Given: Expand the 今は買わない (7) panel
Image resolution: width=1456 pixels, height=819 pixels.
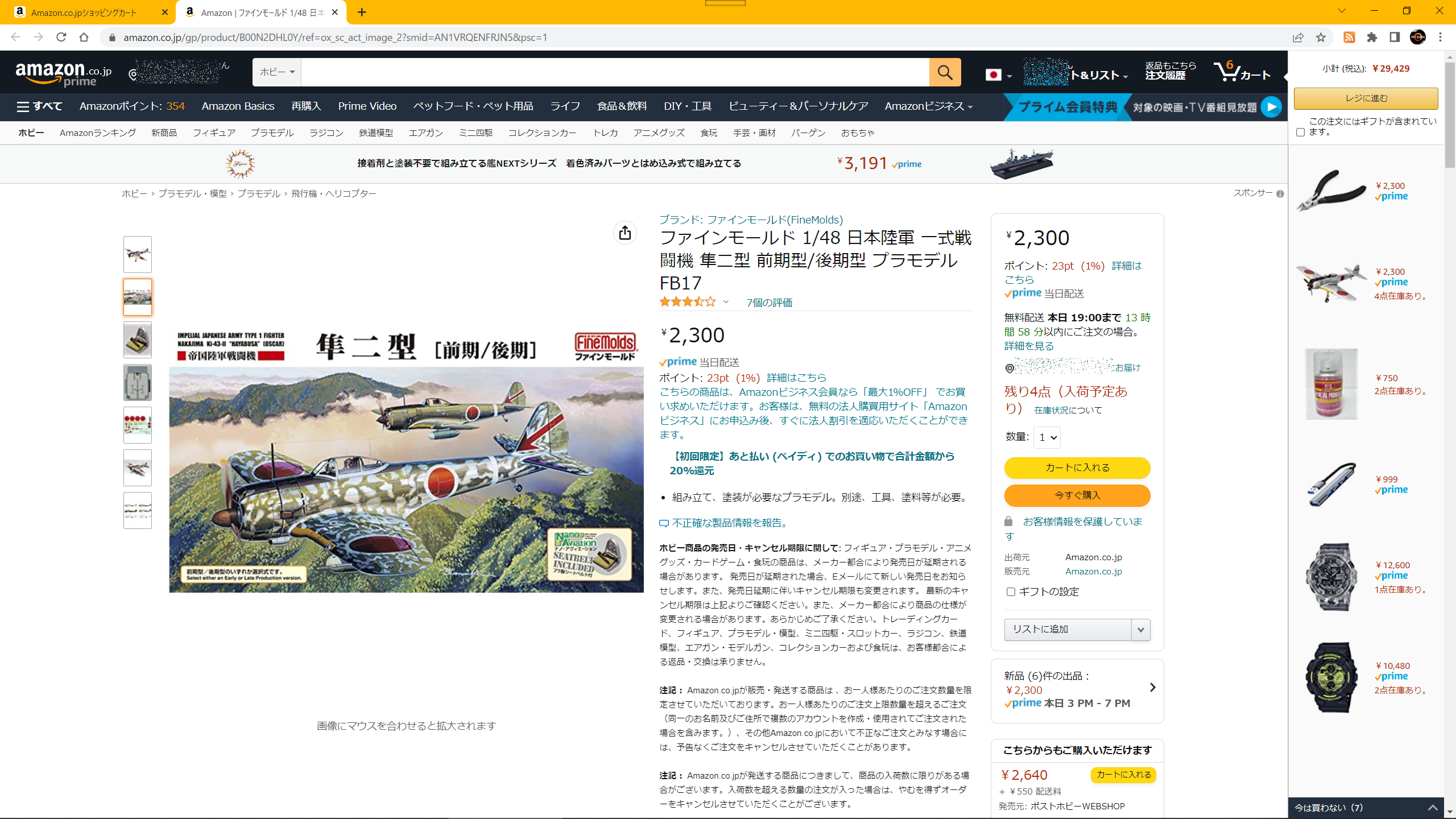Looking at the screenshot, I should [1366, 808].
